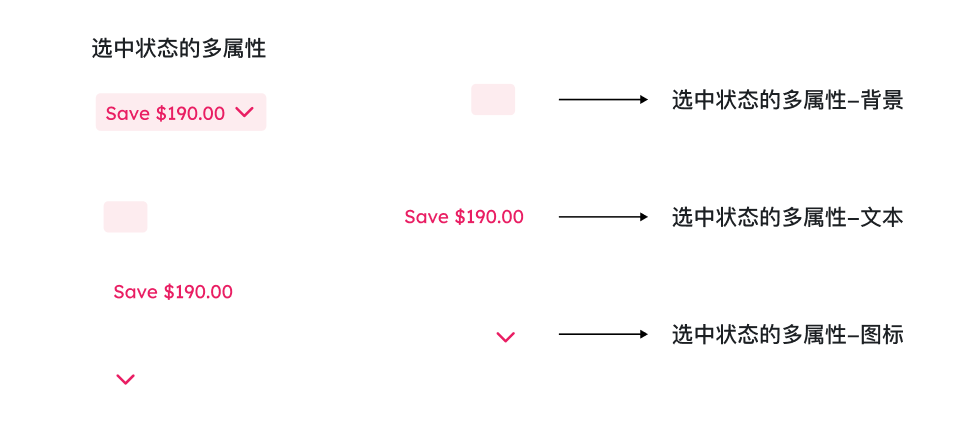Click the top-left heading 选中状态的多属性
The image size is (964, 440).
178,48
